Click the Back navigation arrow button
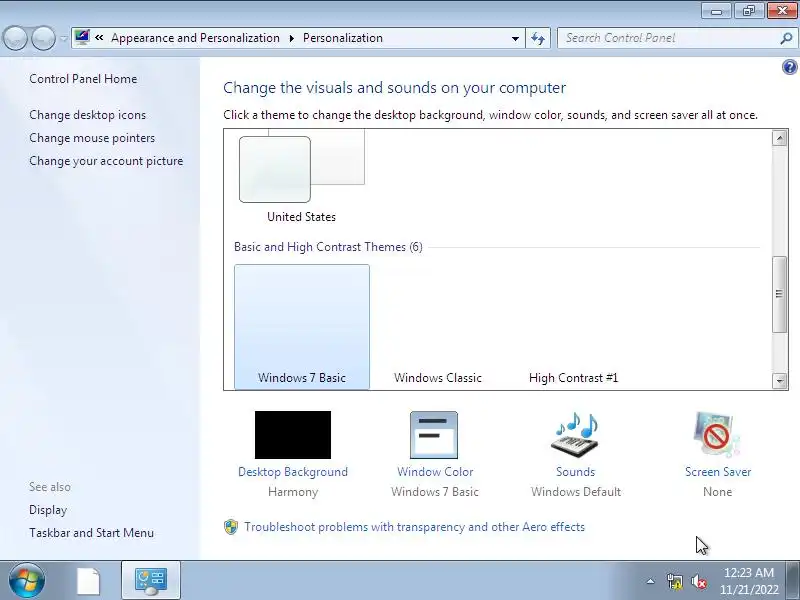This screenshot has height=600, width=800. click(x=15, y=38)
